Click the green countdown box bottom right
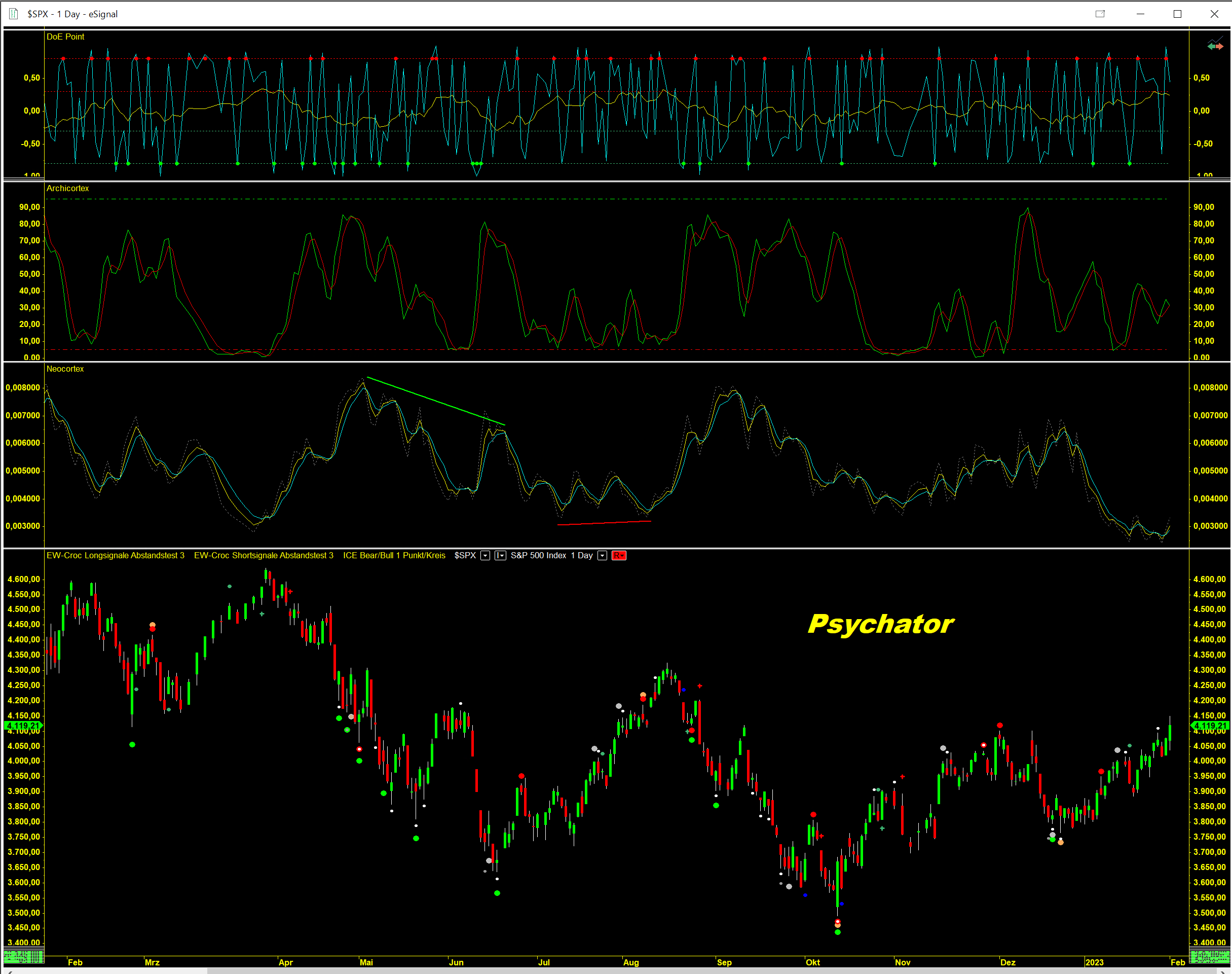Image resolution: width=1232 pixels, height=974 pixels. (1210, 955)
